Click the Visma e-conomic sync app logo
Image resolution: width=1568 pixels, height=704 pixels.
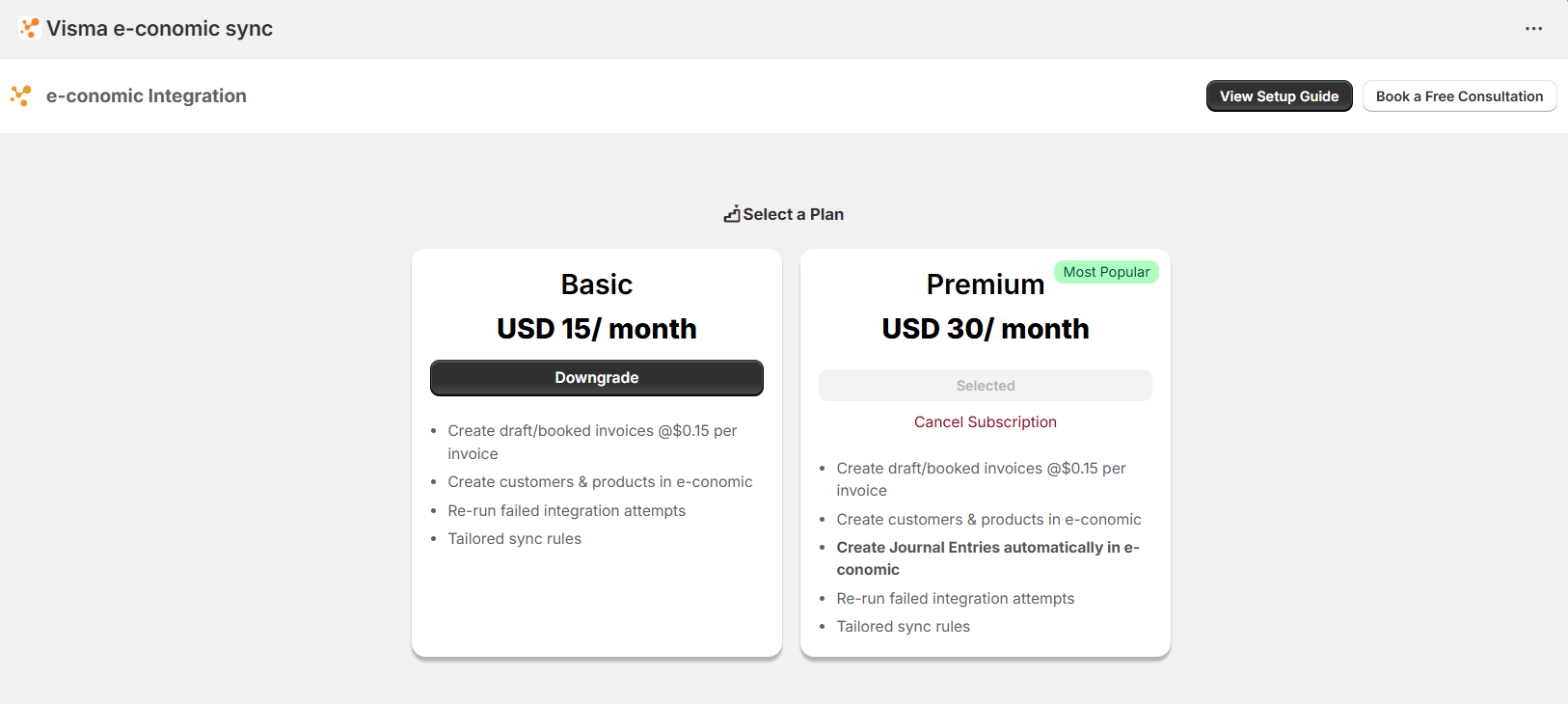tap(29, 28)
